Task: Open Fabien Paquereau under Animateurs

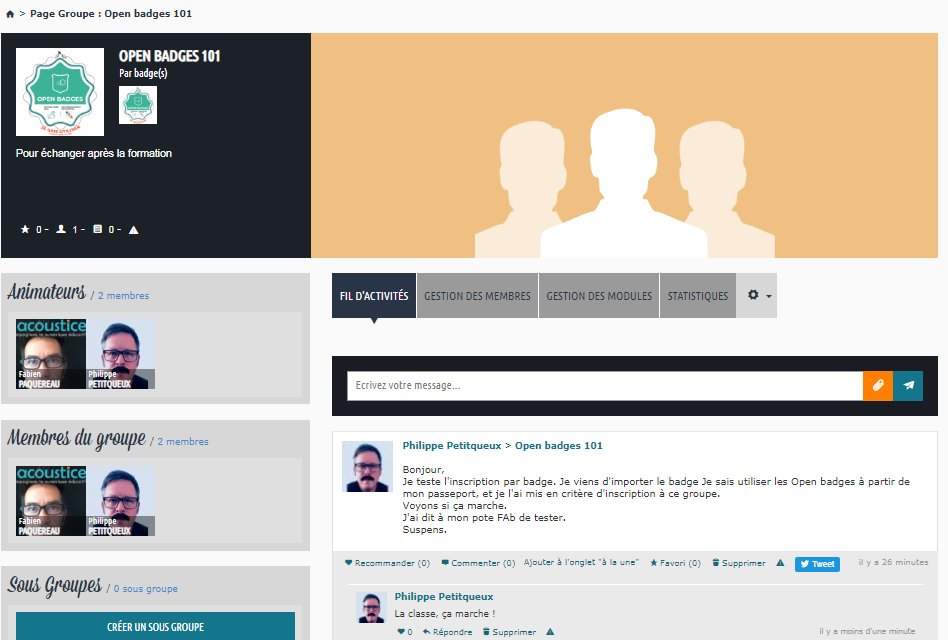Action: point(51,354)
